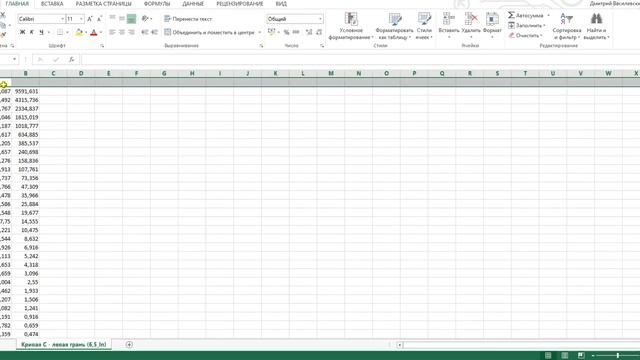Decrease font size with the small A icon
Screen dimensions: 640x360
(x=99, y=19)
